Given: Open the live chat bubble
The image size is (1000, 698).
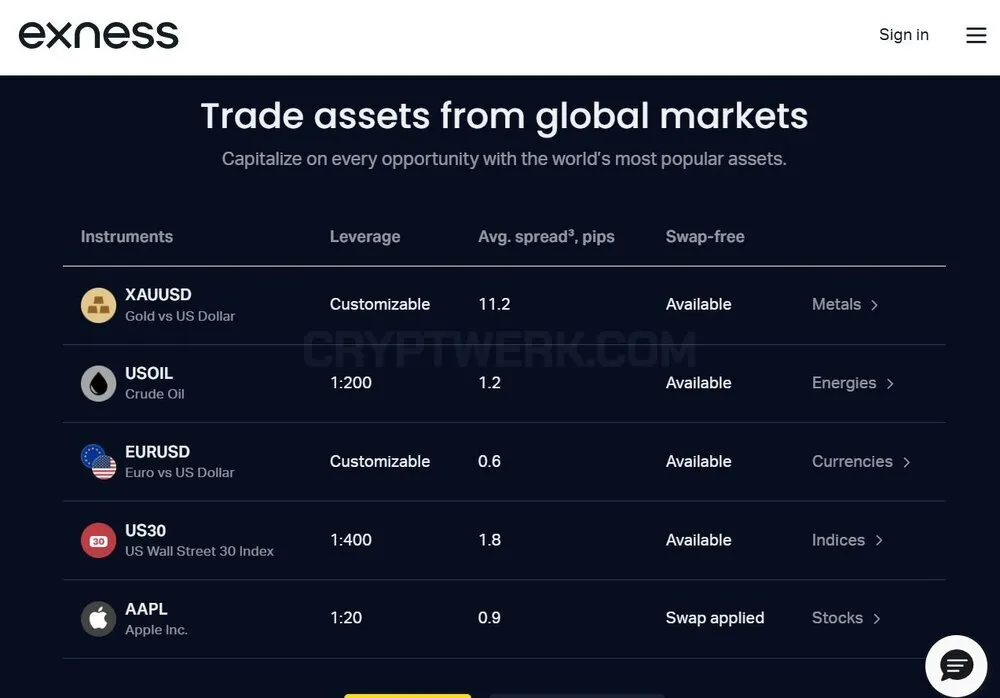Looking at the screenshot, I should coord(956,665).
